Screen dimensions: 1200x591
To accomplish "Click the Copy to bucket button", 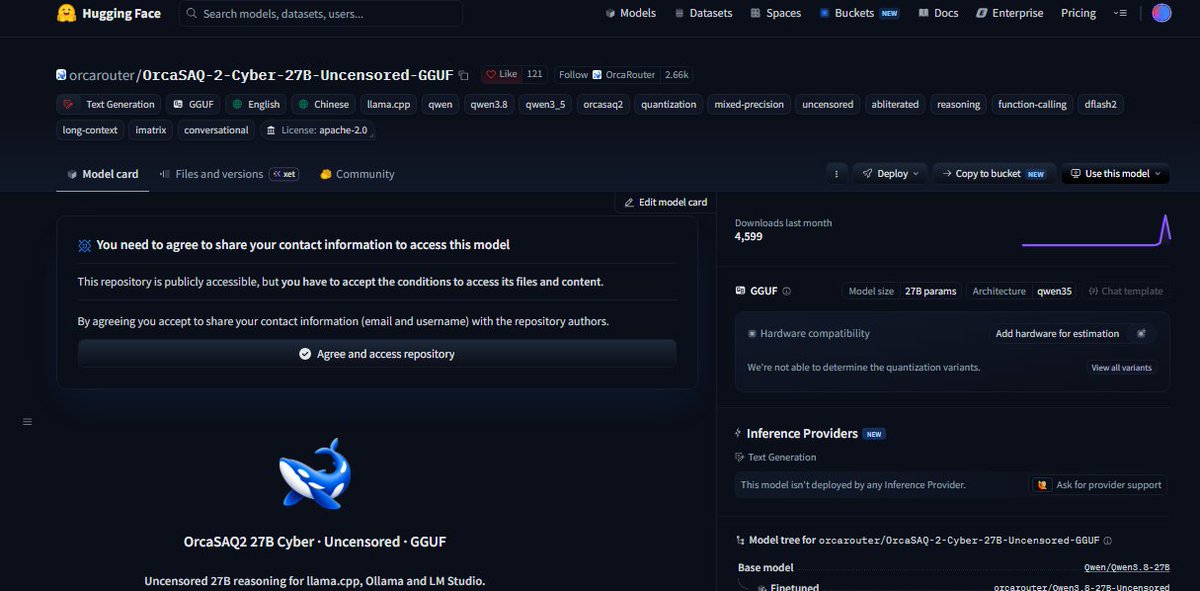I will [995, 173].
